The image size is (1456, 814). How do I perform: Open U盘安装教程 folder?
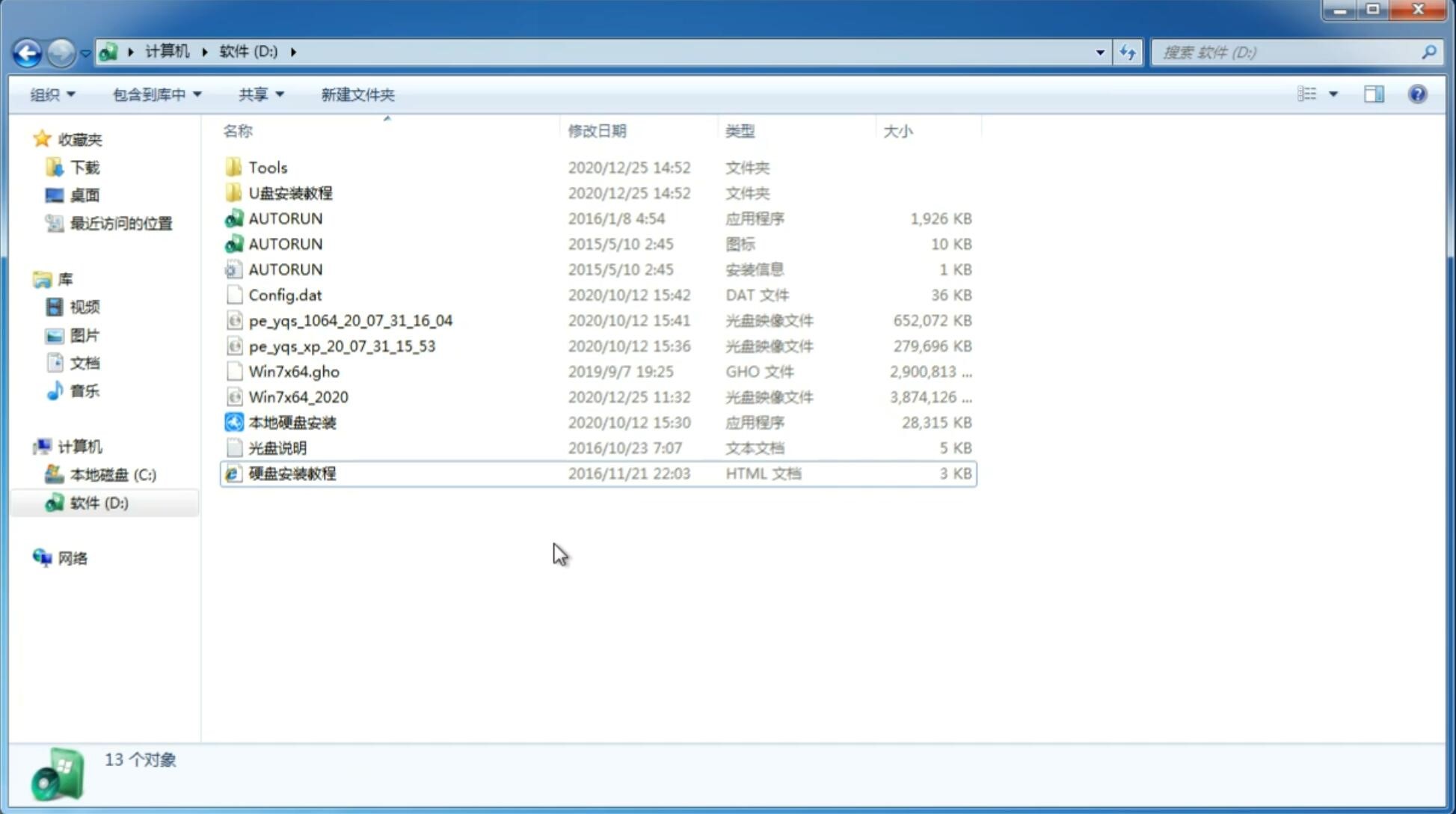[x=291, y=192]
